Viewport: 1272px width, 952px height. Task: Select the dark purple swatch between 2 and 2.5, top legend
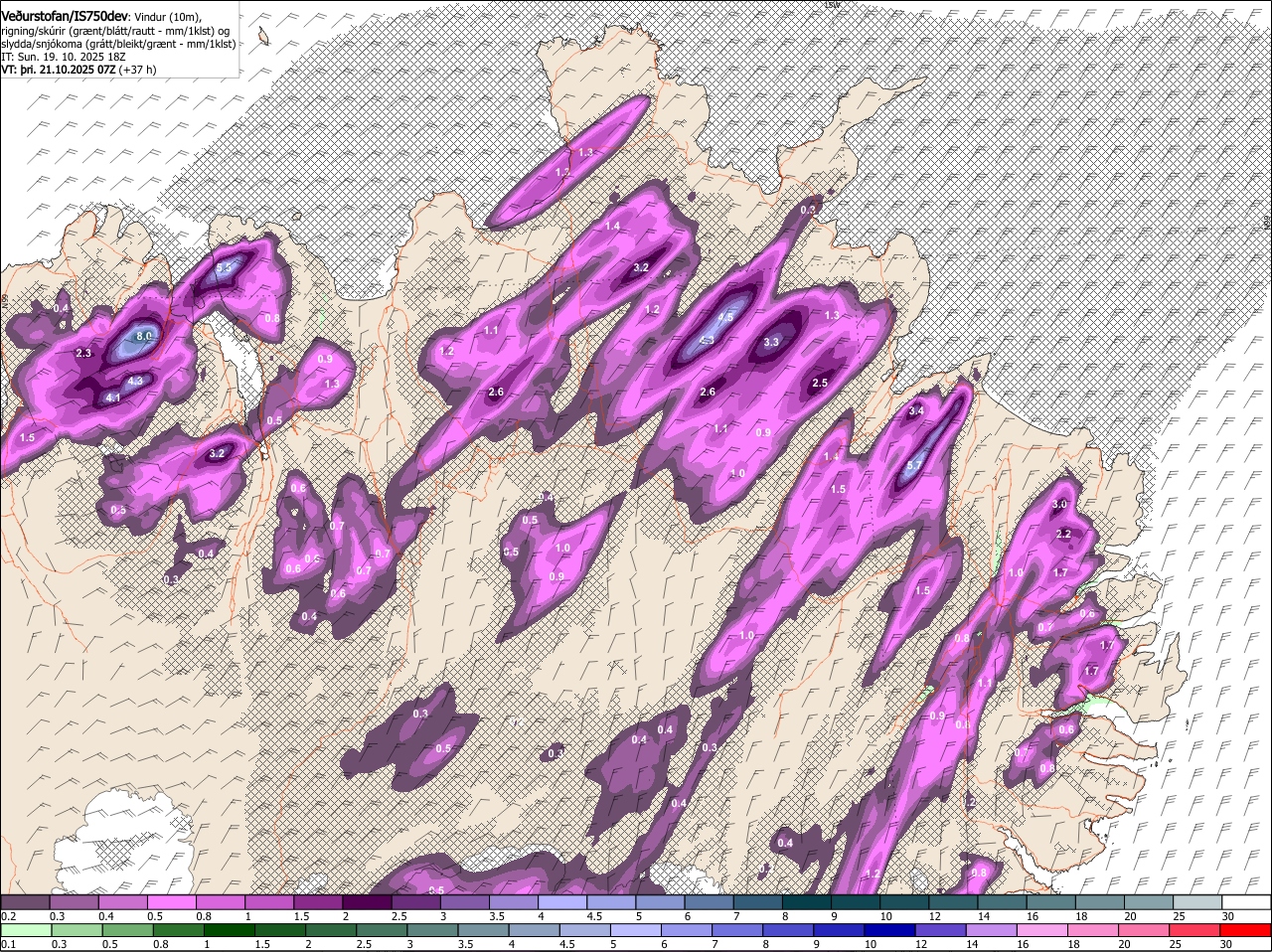point(367,902)
